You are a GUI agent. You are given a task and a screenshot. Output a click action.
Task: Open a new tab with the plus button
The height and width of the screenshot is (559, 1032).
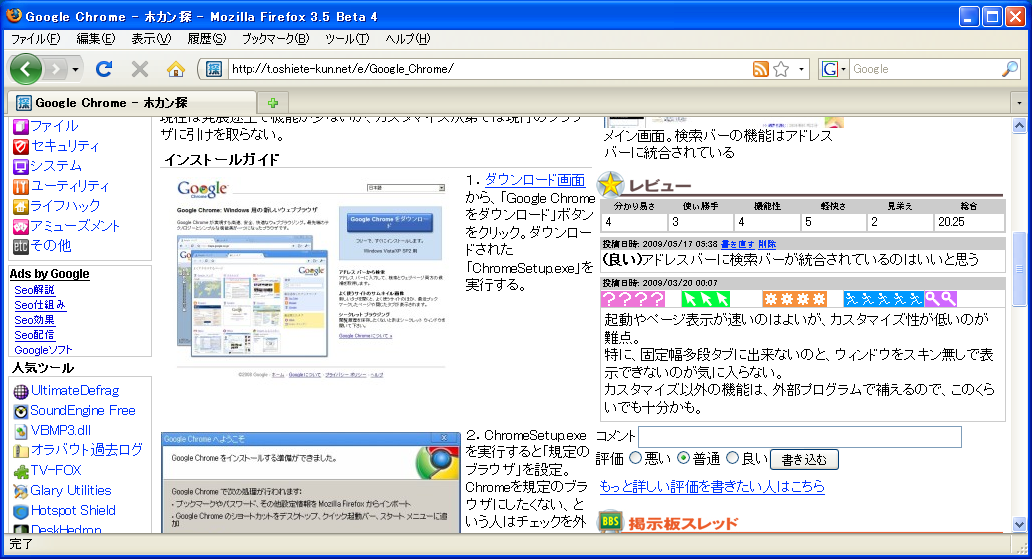click(x=273, y=103)
